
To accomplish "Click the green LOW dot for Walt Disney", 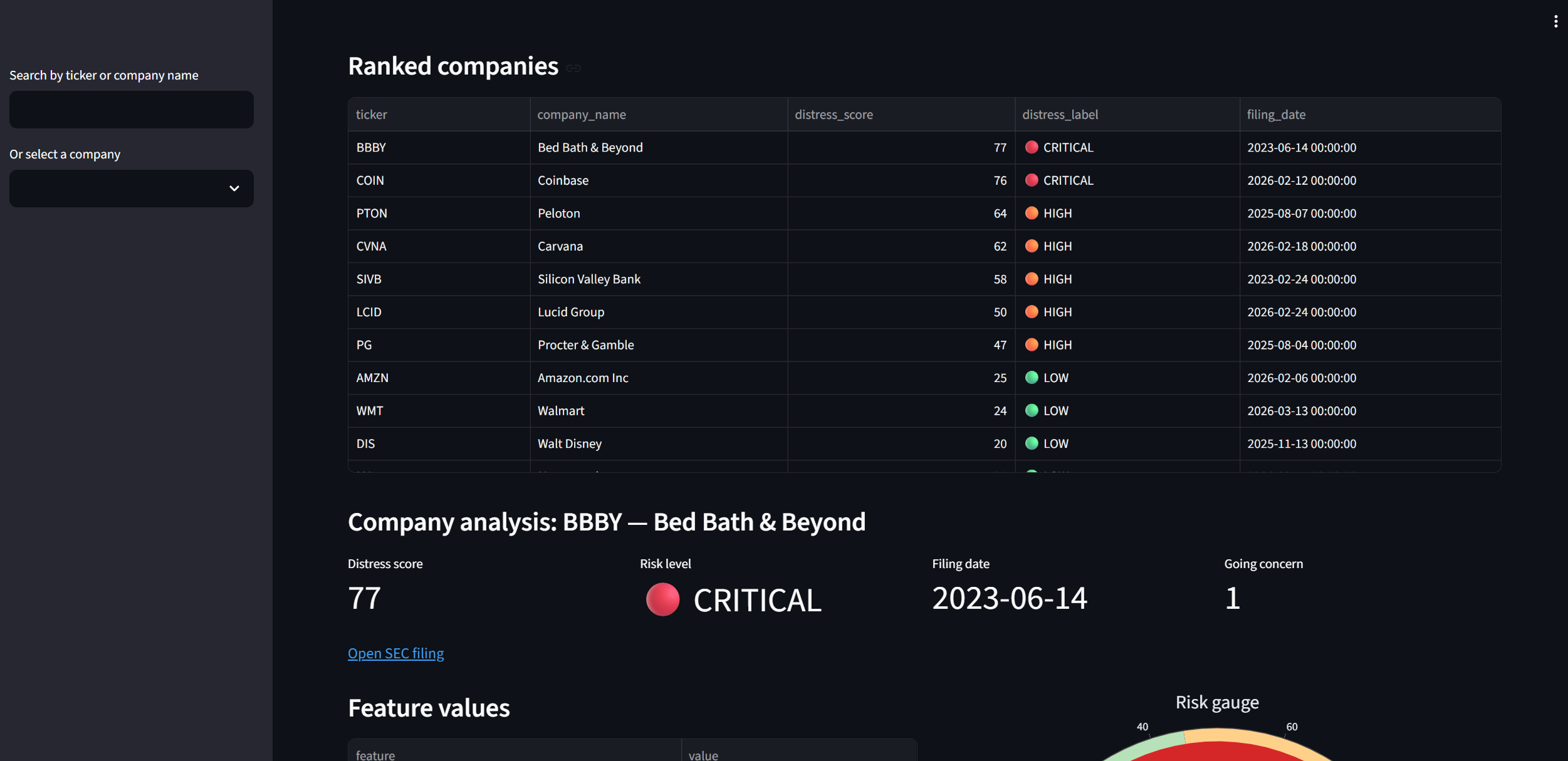I will (x=1032, y=443).
